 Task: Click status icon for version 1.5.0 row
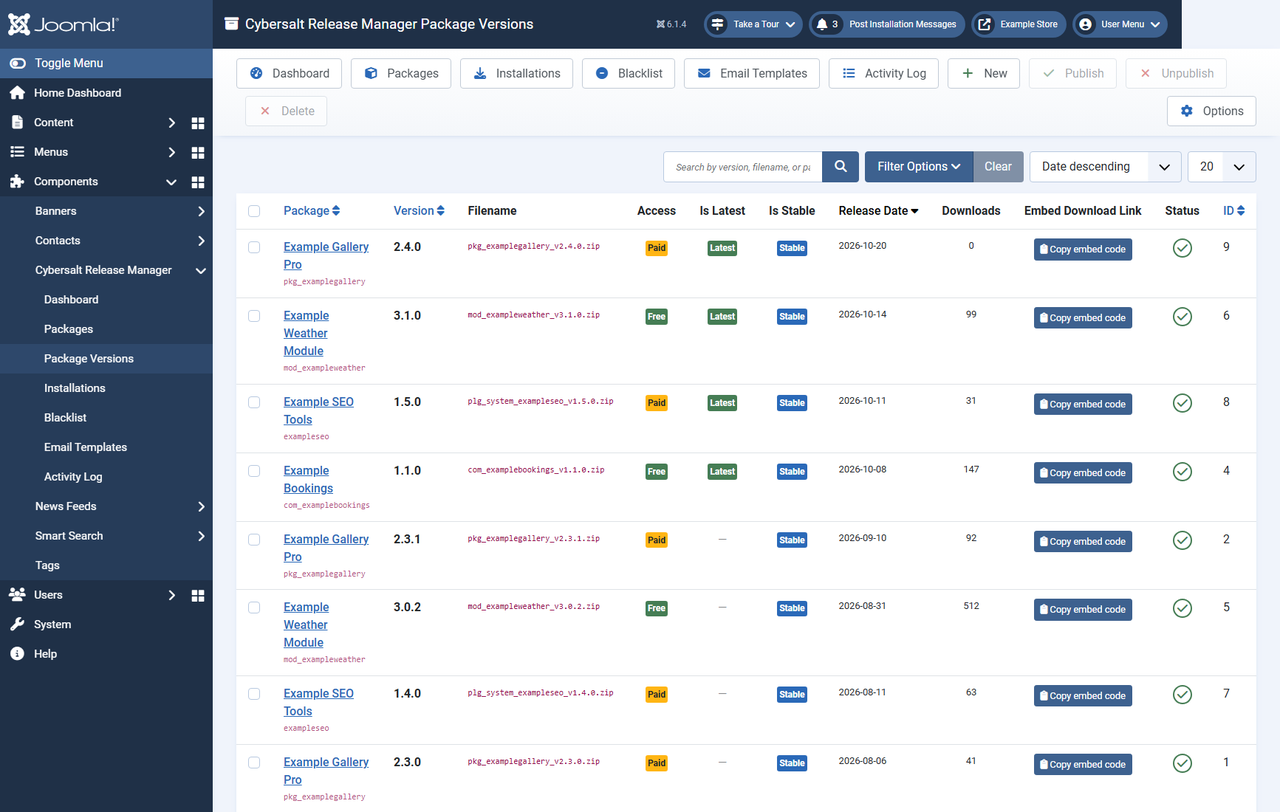[x=1182, y=403]
